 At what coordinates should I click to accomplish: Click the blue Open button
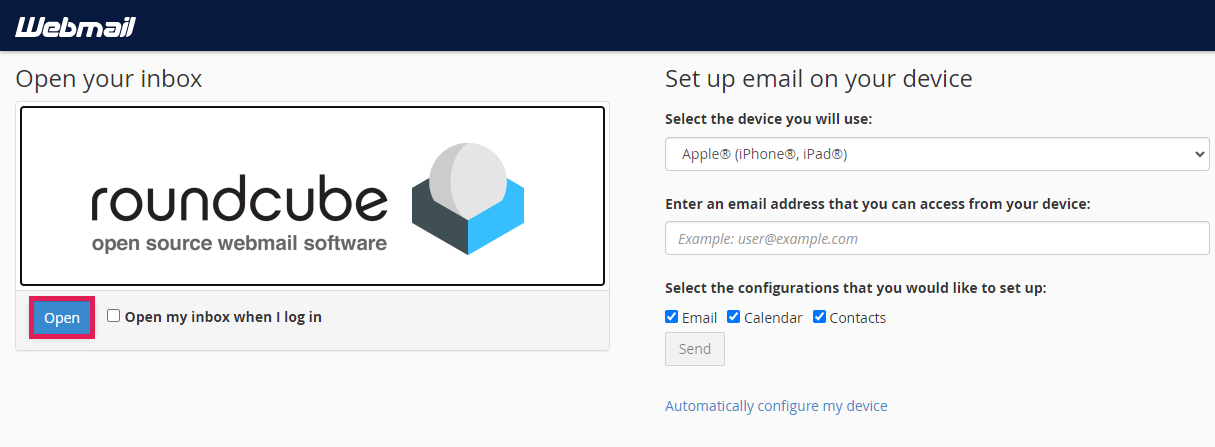coord(62,318)
